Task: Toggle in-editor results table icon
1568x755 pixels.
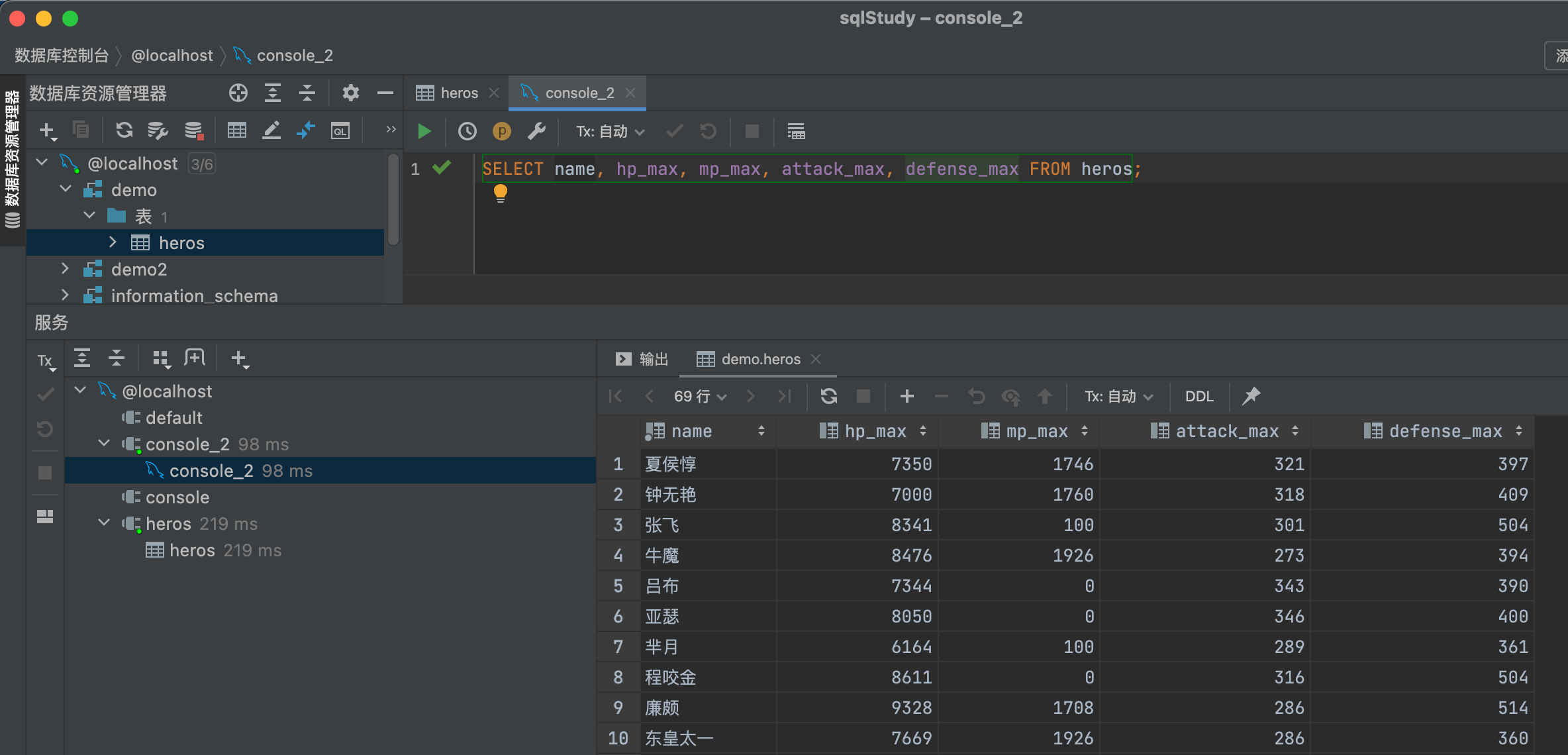Action: tap(796, 131)
